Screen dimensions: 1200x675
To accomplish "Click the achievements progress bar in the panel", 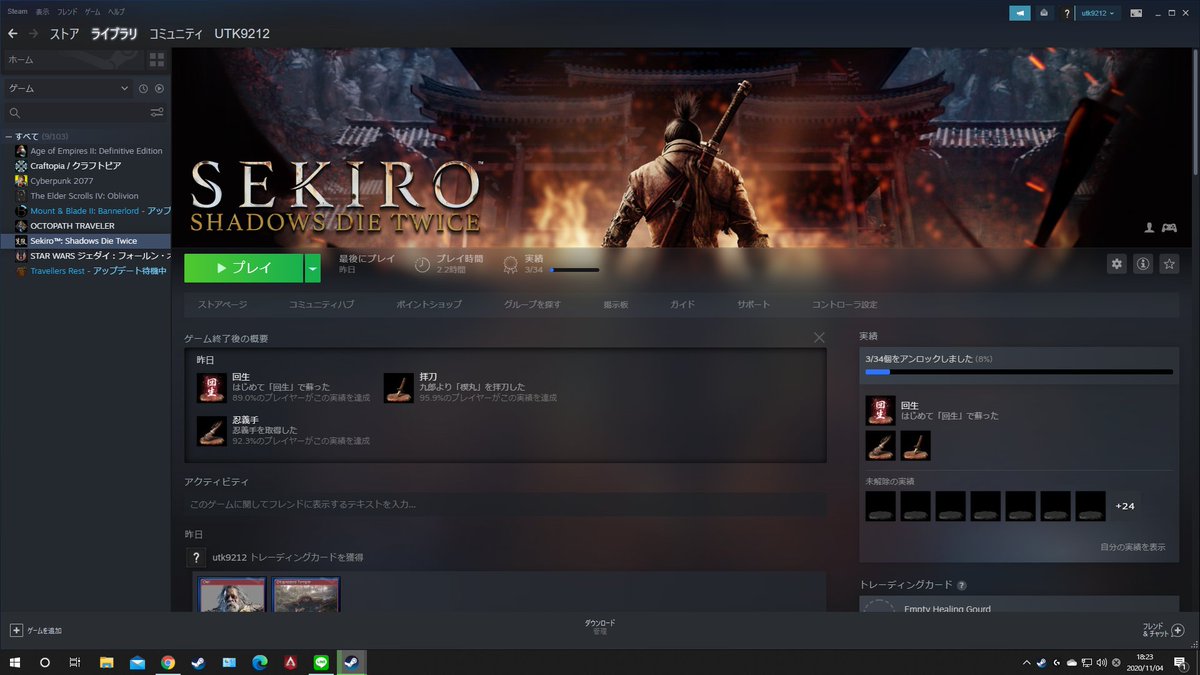I will click(x=1019, y=372).
